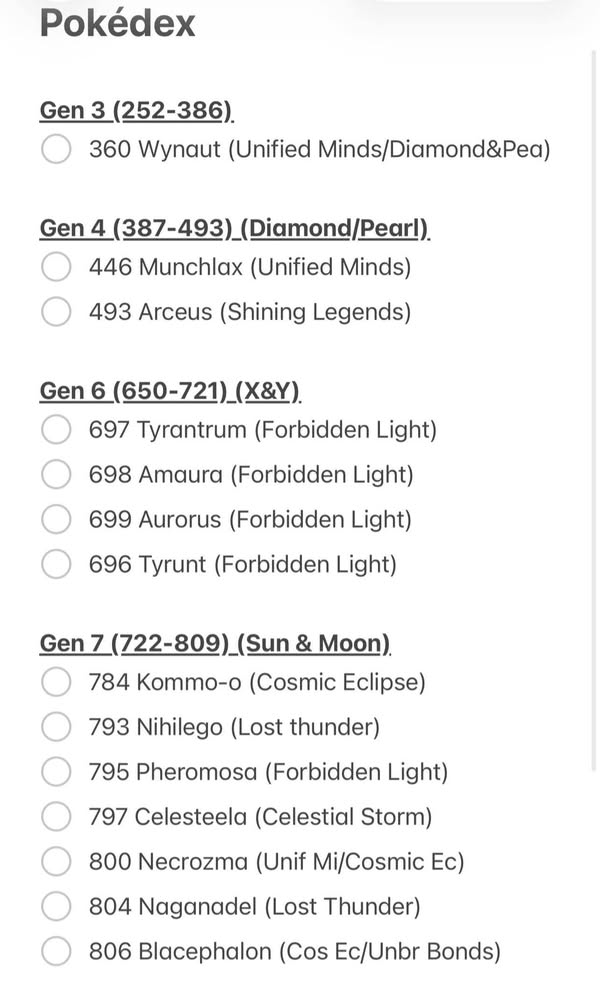600x1004 pixels.
Task: Tick the 696 Tyrunt circle
Action: coord(56,564)
